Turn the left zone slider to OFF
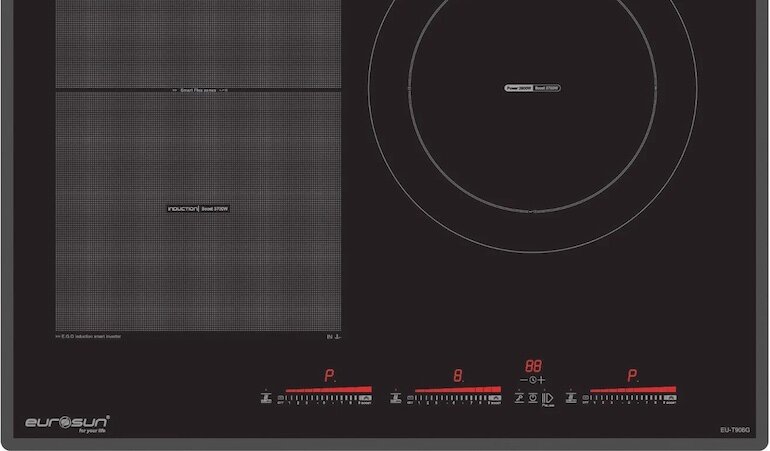Image resolution: width=770 pixels, height=451 pixels. (x=282, y=398)
